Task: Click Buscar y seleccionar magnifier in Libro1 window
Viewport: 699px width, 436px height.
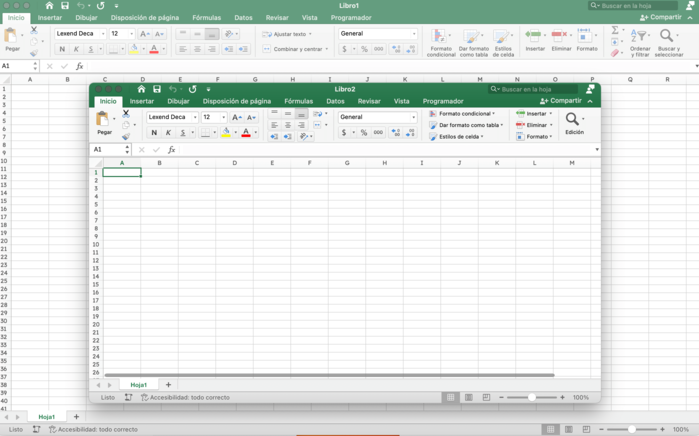Action: [666, 36]
